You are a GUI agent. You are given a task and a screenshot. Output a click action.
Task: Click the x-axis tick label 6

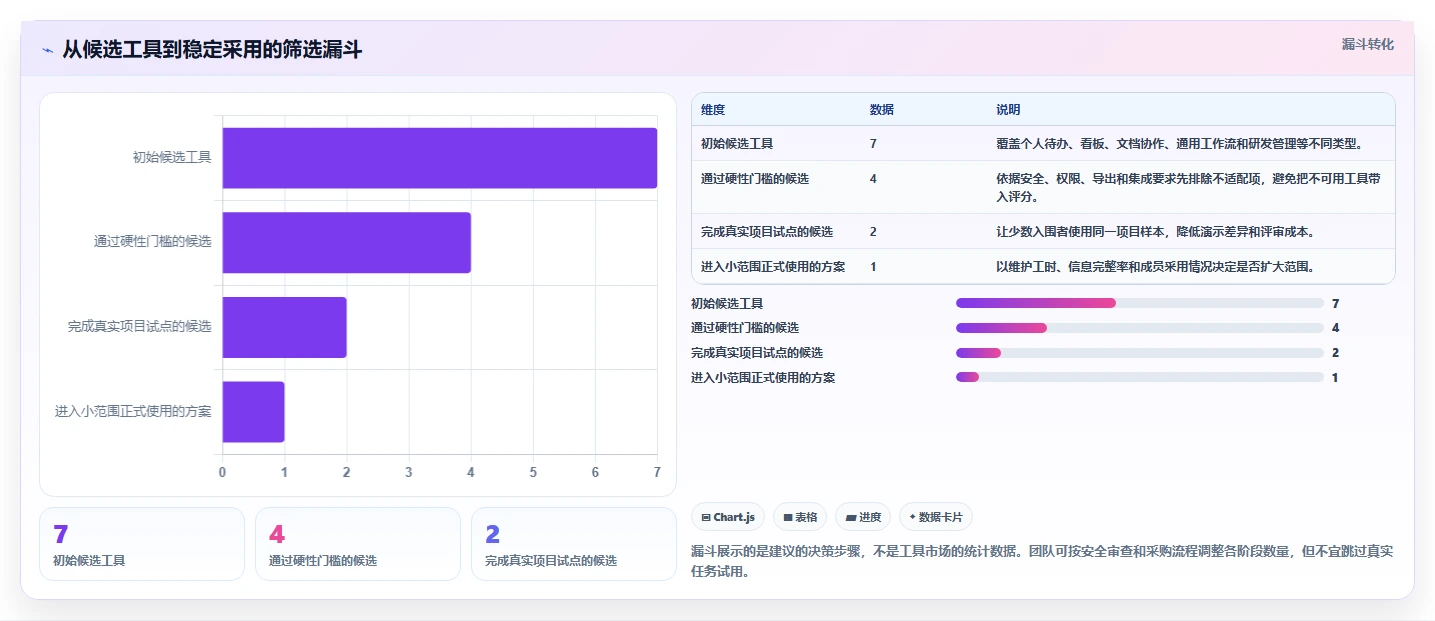point(595,472)
